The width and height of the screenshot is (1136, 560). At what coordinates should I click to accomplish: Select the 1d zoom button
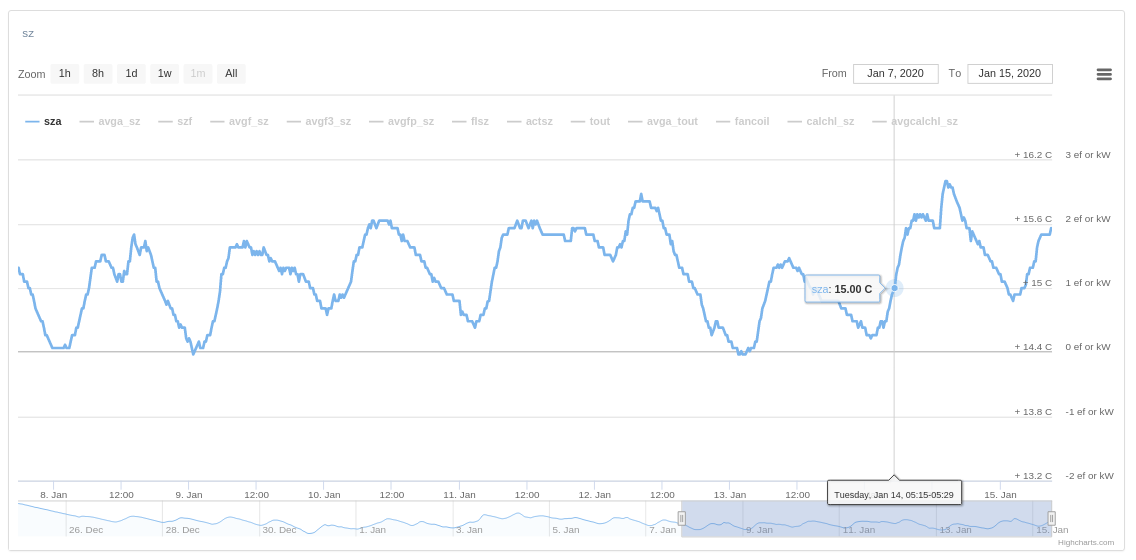pos(131,73)
